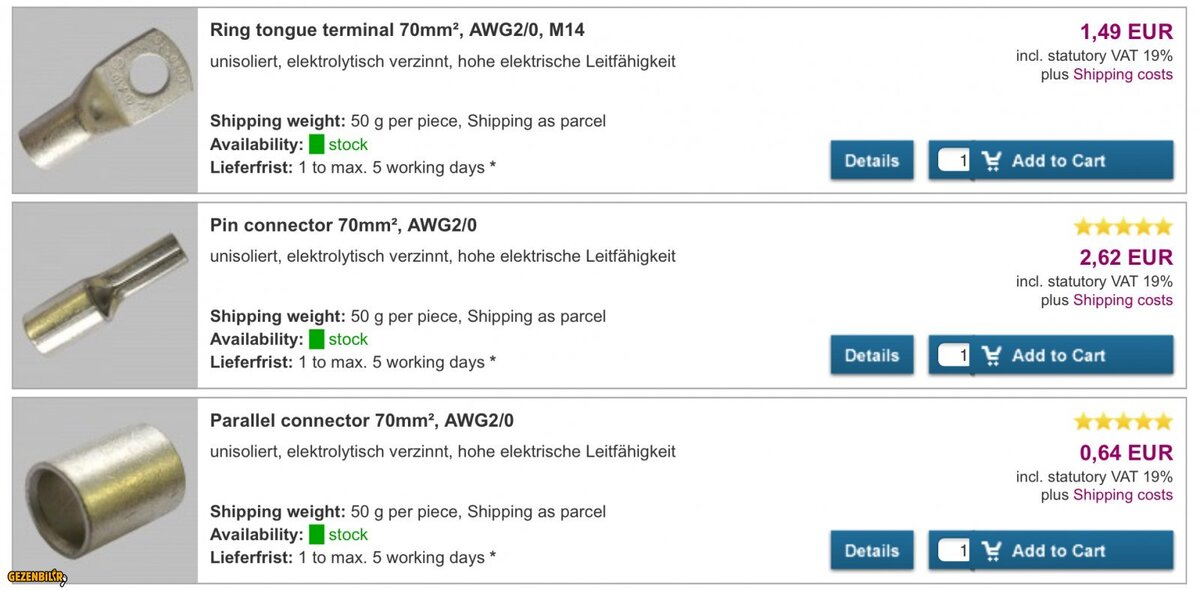Click Ring tongue terminal product thumbnail
Screen dimensions: 1200x591
[105, 101]
